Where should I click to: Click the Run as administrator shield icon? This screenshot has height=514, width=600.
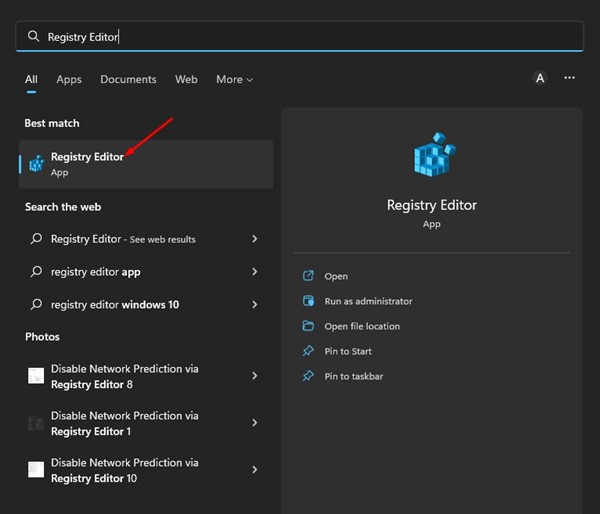tap(308, 301)
